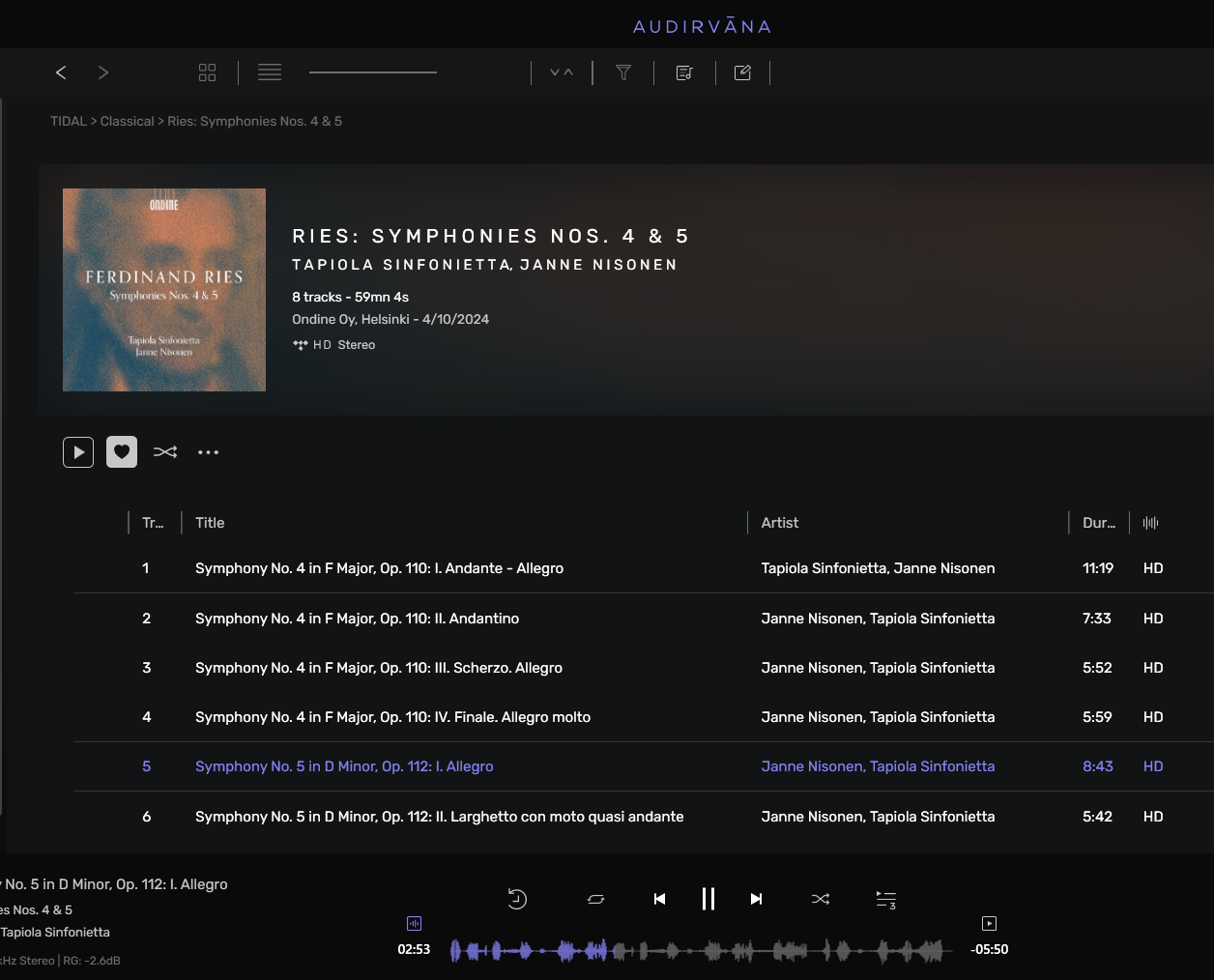Select track 2 II. Andantino

tap(357, 619)
